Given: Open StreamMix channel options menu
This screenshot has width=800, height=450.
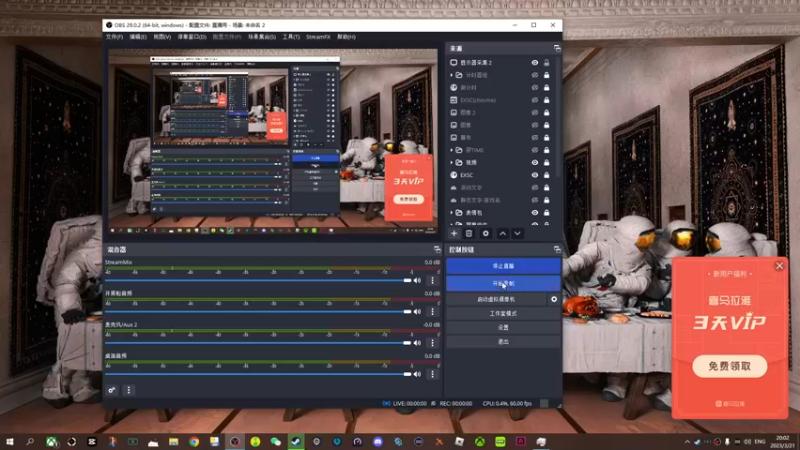Looking at the screenshot, I should click(x=433, y=281).
